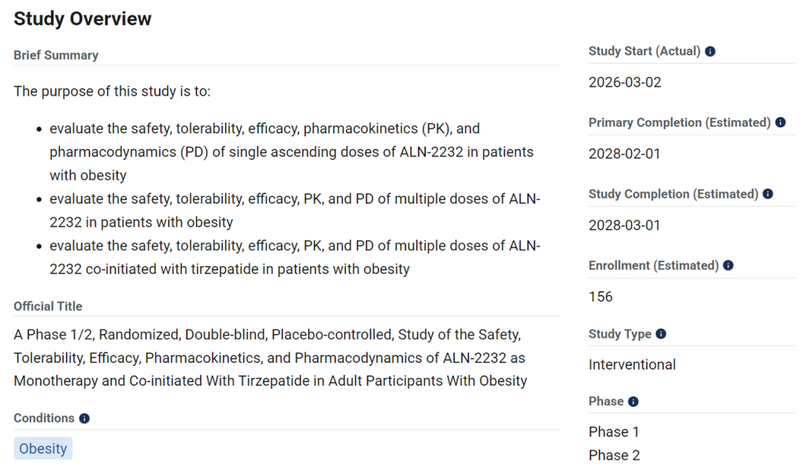The image size is (800, 474).
Task: Click the Phase 2 entry
Action: tap(614, 456)
